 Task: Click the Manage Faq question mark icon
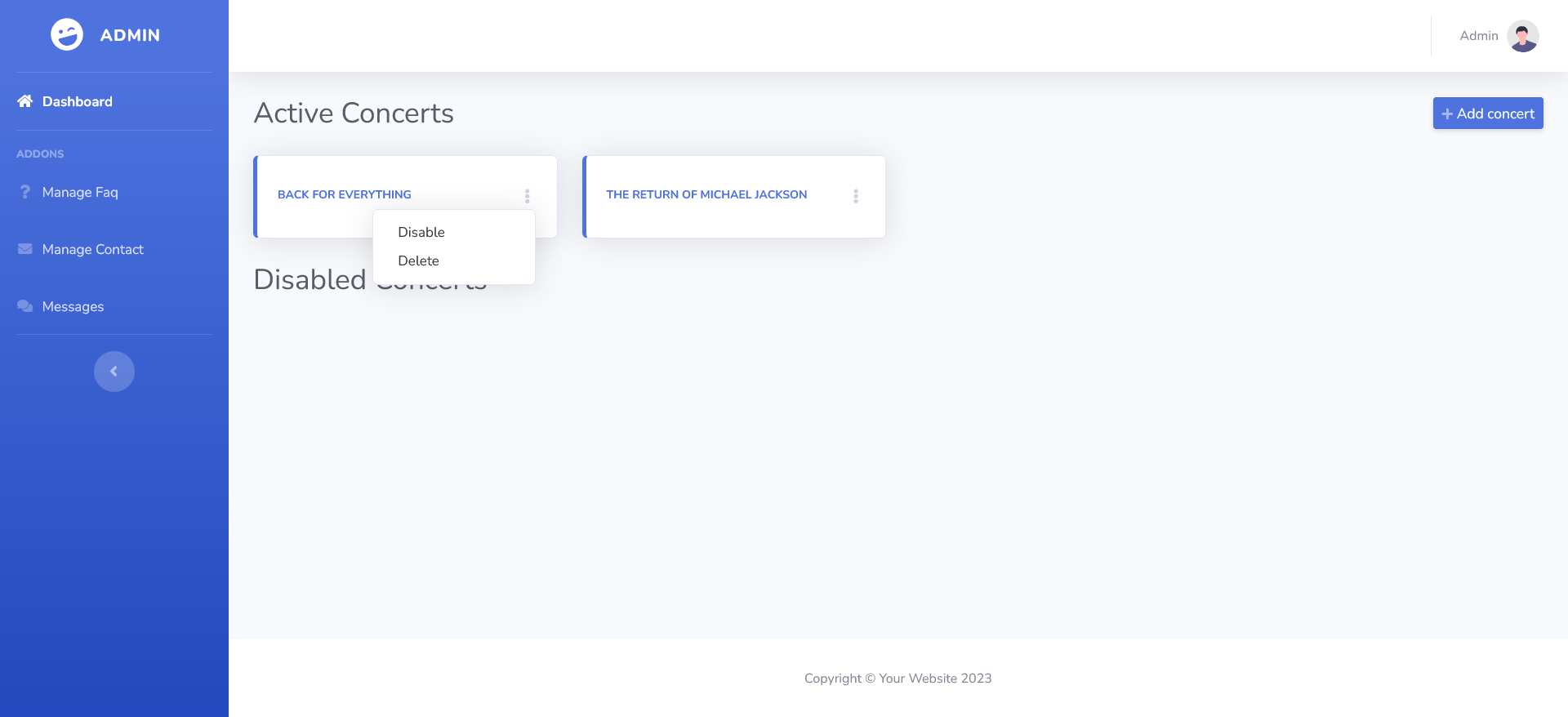pos(25,192)
